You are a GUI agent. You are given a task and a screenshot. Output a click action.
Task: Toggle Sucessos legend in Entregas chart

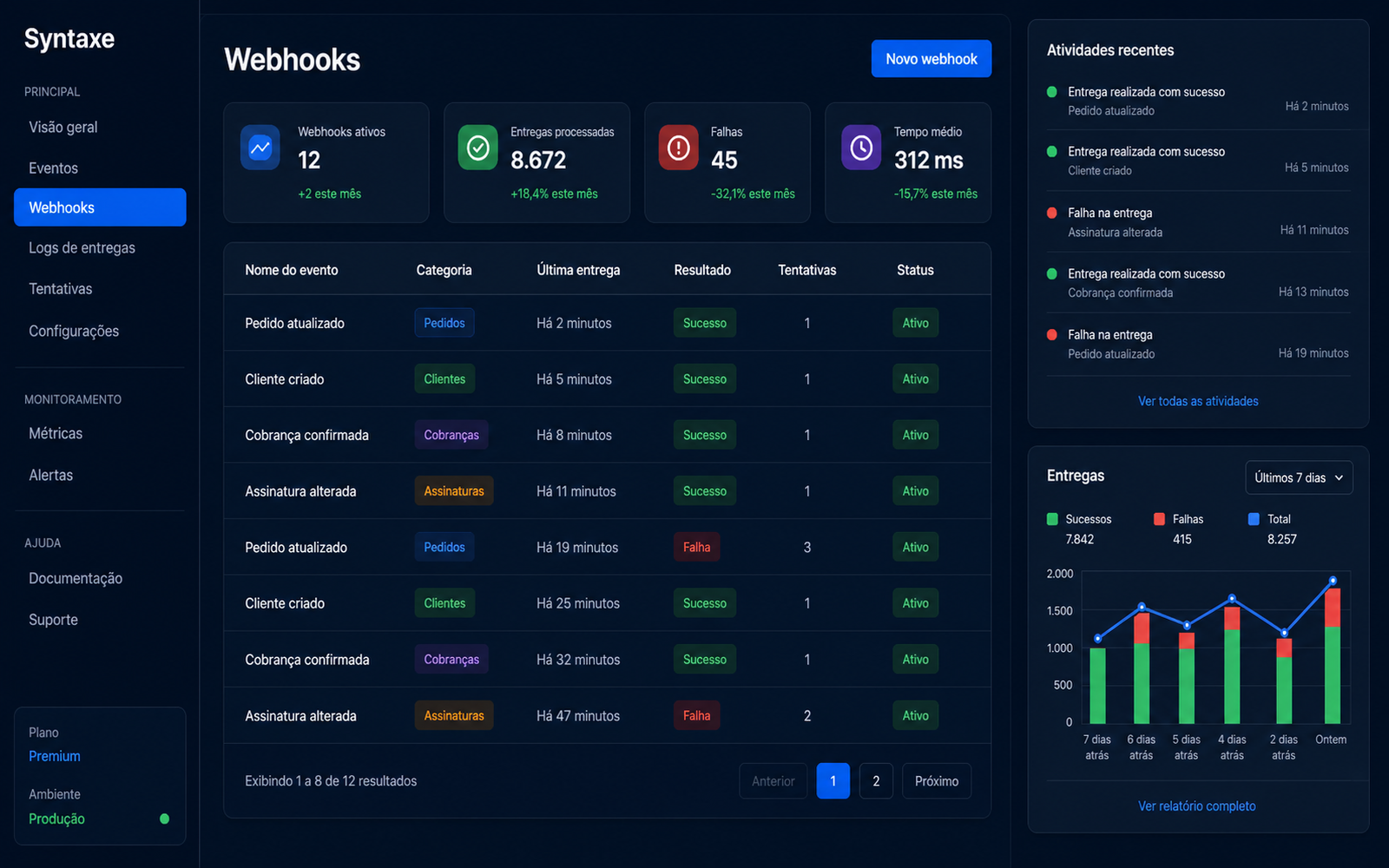tap(1080, 519)
